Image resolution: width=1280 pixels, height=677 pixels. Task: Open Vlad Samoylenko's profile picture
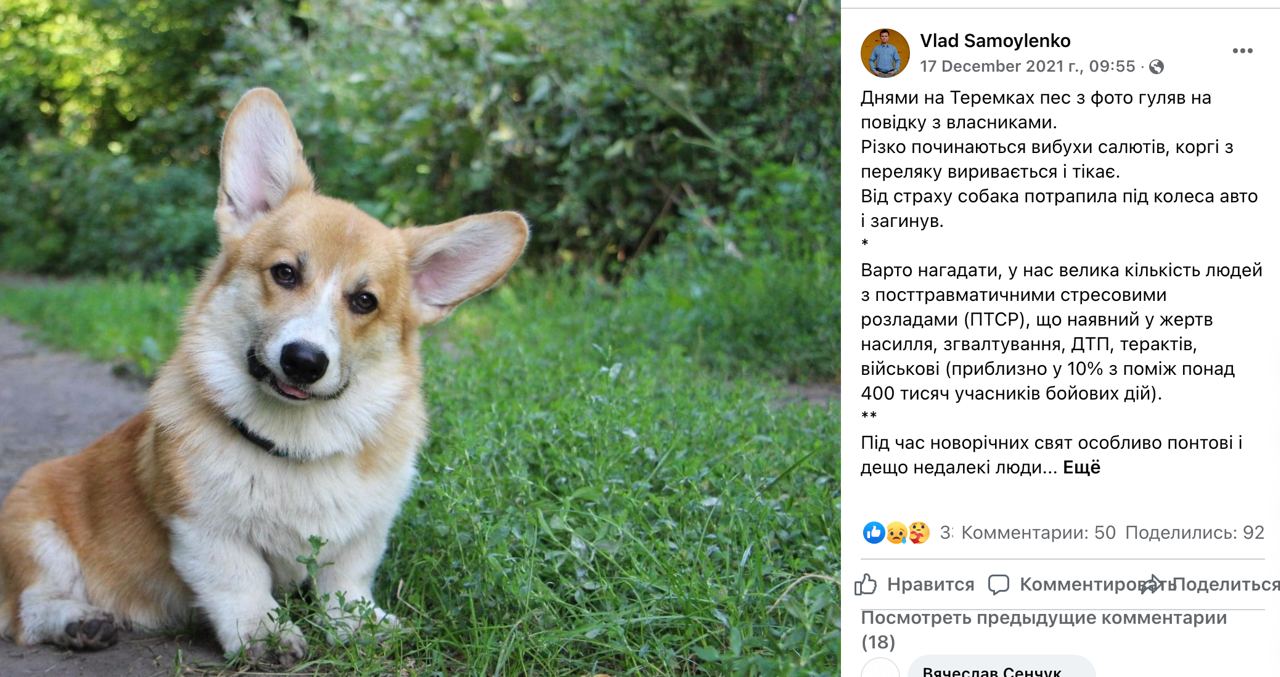pyautogui.click(x=885, y=53)
